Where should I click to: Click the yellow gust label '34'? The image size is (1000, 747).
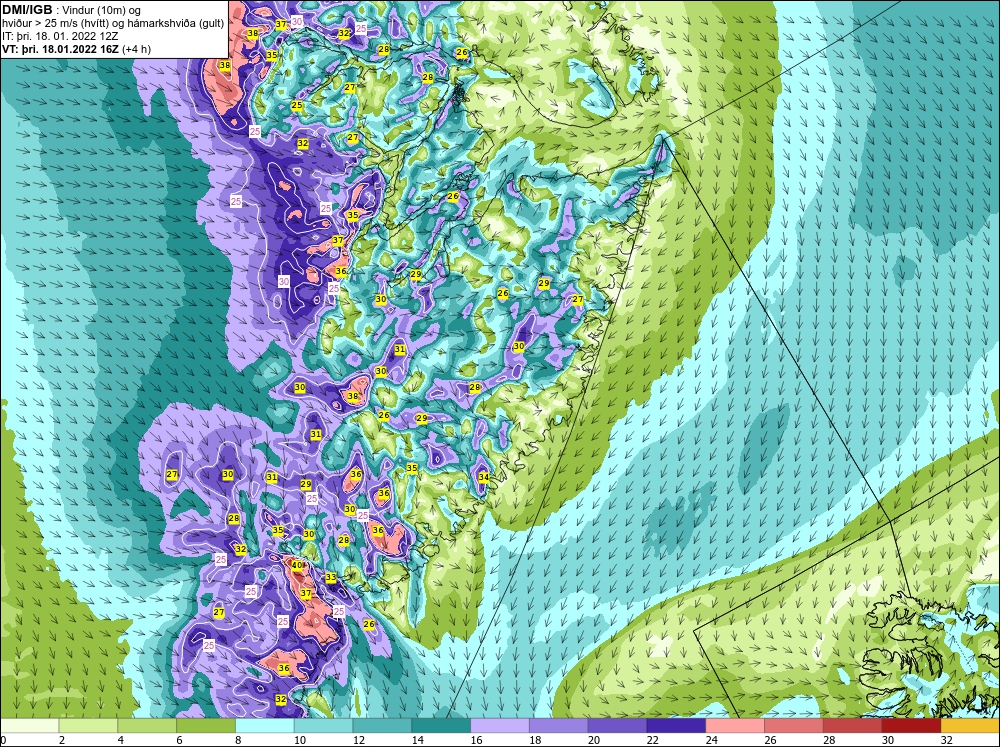483,477
